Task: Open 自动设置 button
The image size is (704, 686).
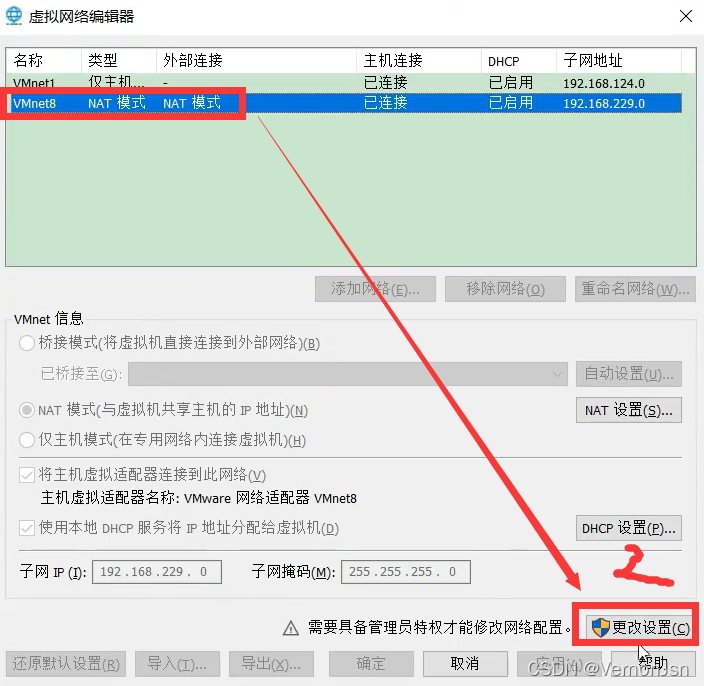Action: click(x=629, y=374)
